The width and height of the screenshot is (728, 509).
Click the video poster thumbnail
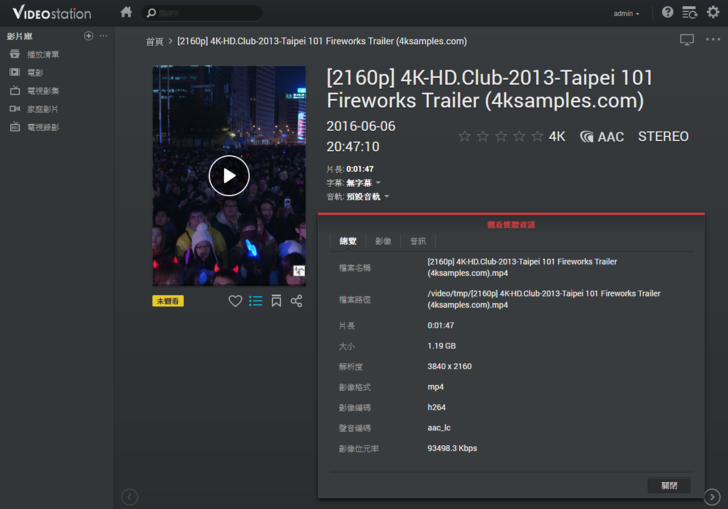[x=229, y=176]
